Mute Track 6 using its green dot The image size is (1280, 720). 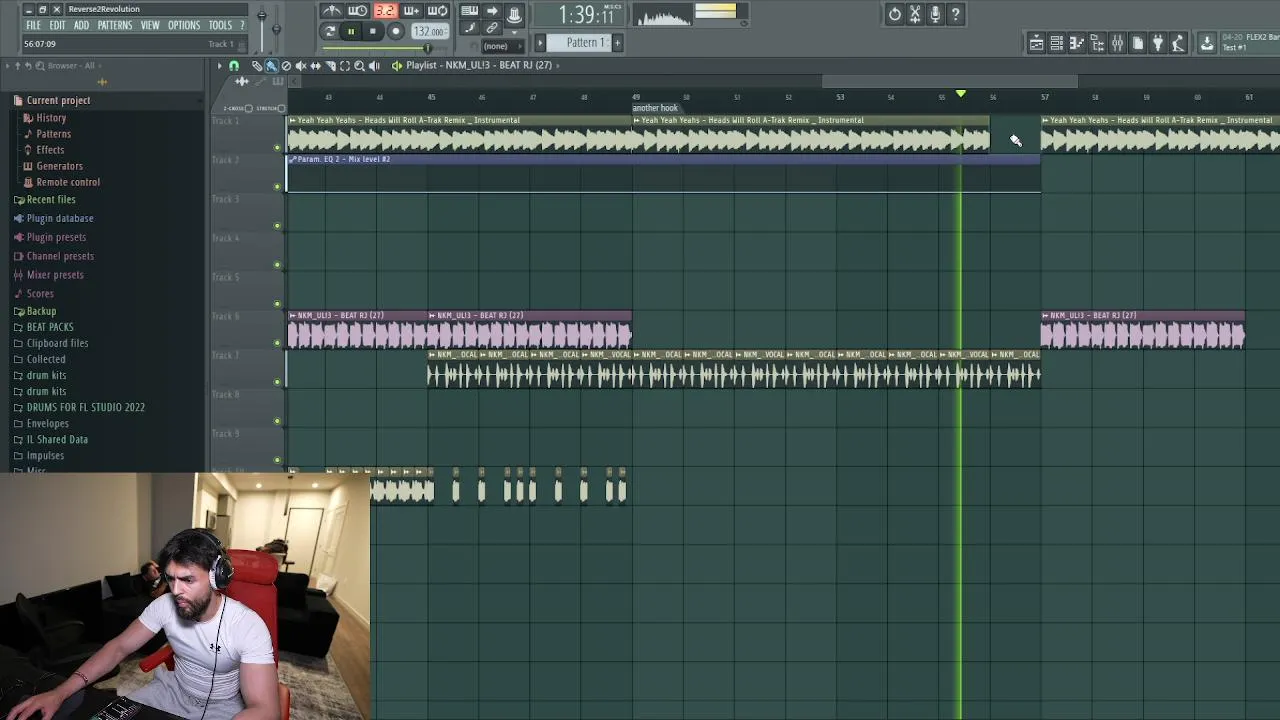[277, 343]
